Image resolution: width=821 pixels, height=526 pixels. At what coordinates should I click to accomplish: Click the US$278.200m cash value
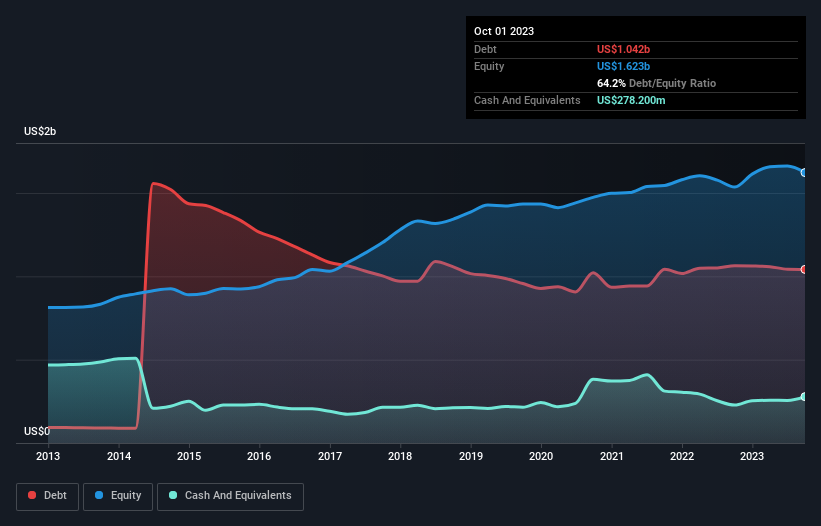click(631, 100)
